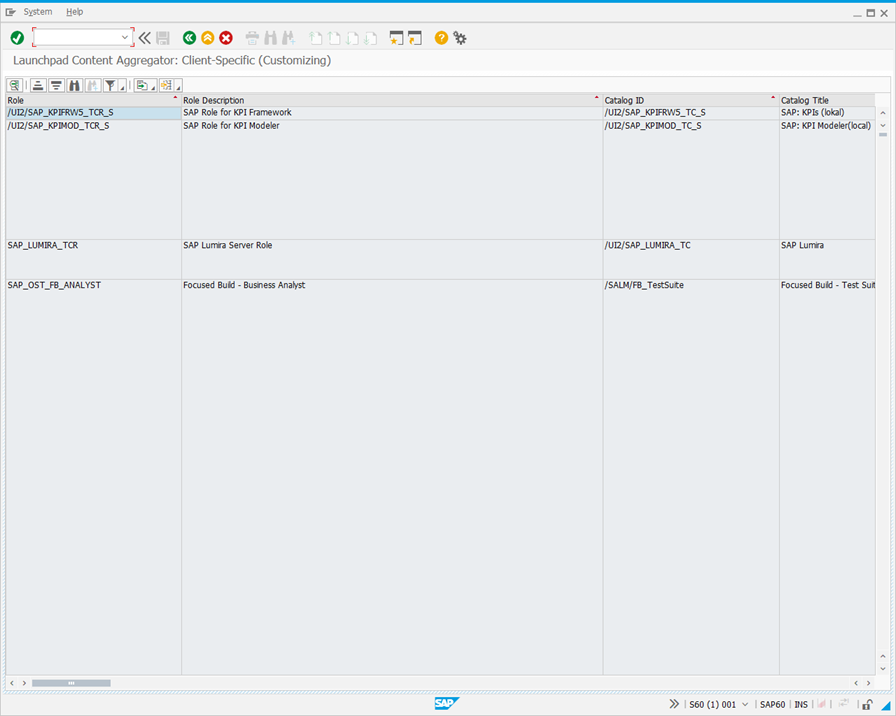This screenshot has width=896, height=716.
Task: Select the Details magnifier icon above the table
Action: (x=14, y=85)
